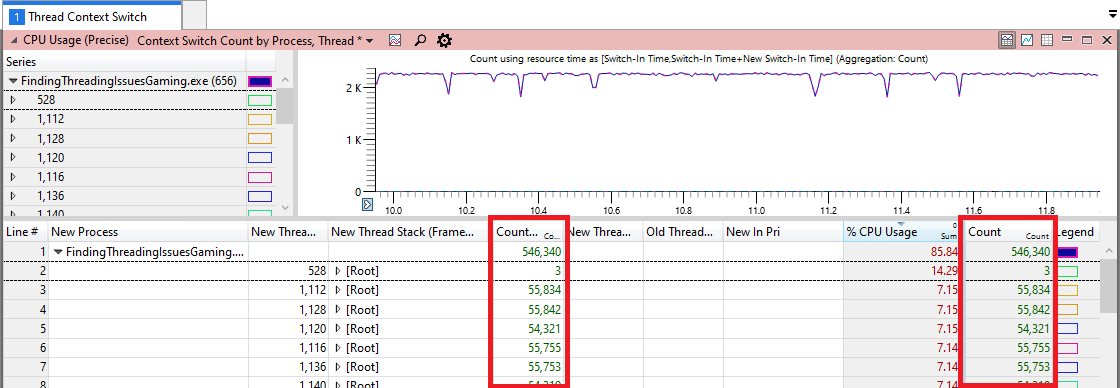Screen dimensions: 1120x388
Task: Click series list scroll up arrow
Action: point(284,81)
